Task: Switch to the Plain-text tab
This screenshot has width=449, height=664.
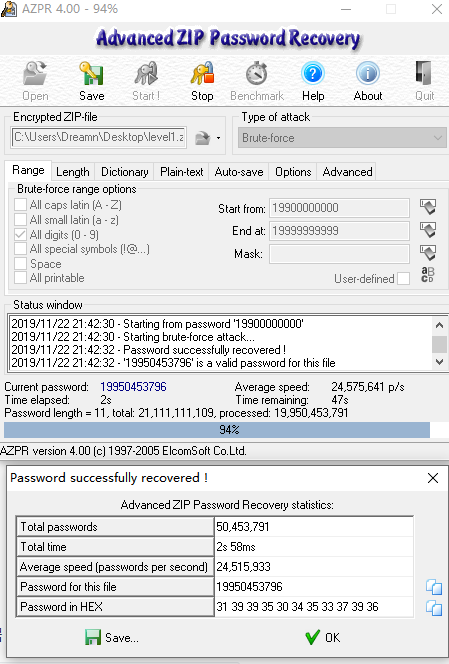Action: (x=182, y=172)
